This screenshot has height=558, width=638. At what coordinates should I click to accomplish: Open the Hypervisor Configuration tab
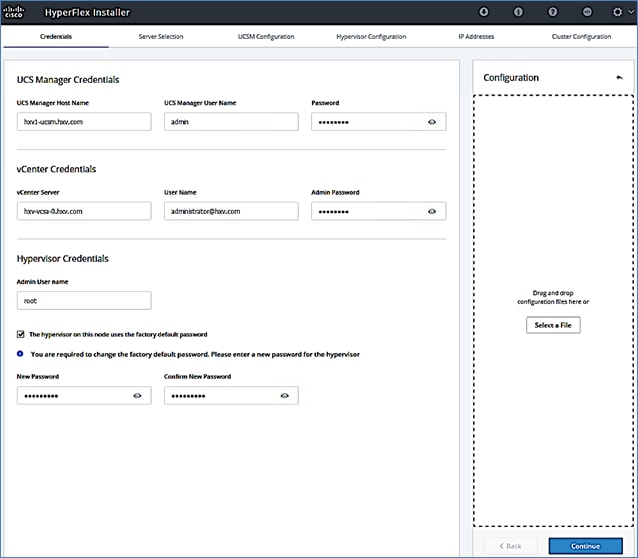coord(371,37)
